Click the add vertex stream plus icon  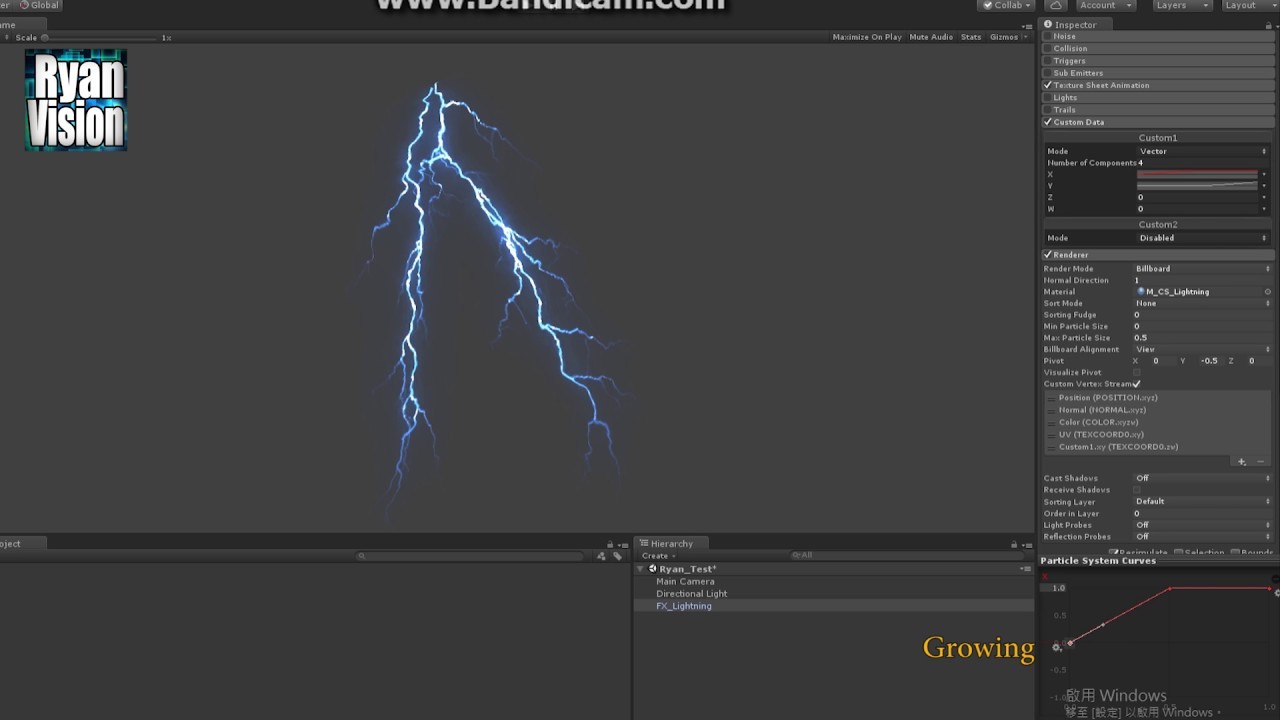point(1241,461)
